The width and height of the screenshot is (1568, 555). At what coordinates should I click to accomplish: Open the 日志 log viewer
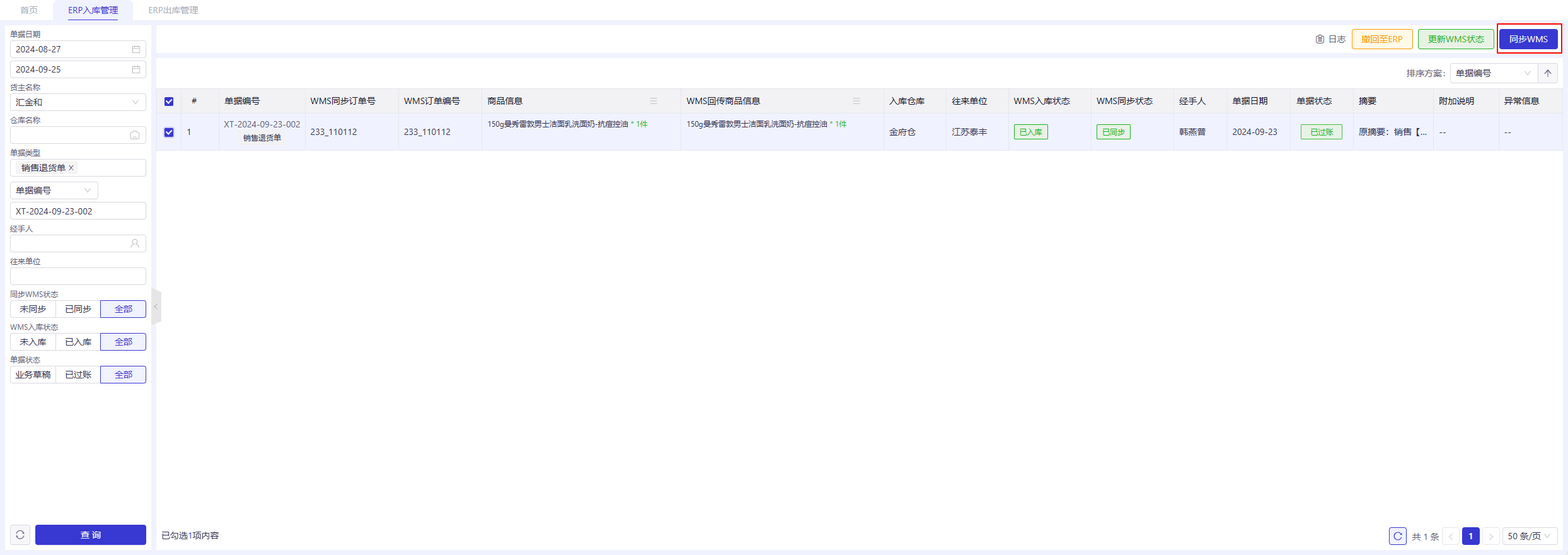click(1330, 39)
